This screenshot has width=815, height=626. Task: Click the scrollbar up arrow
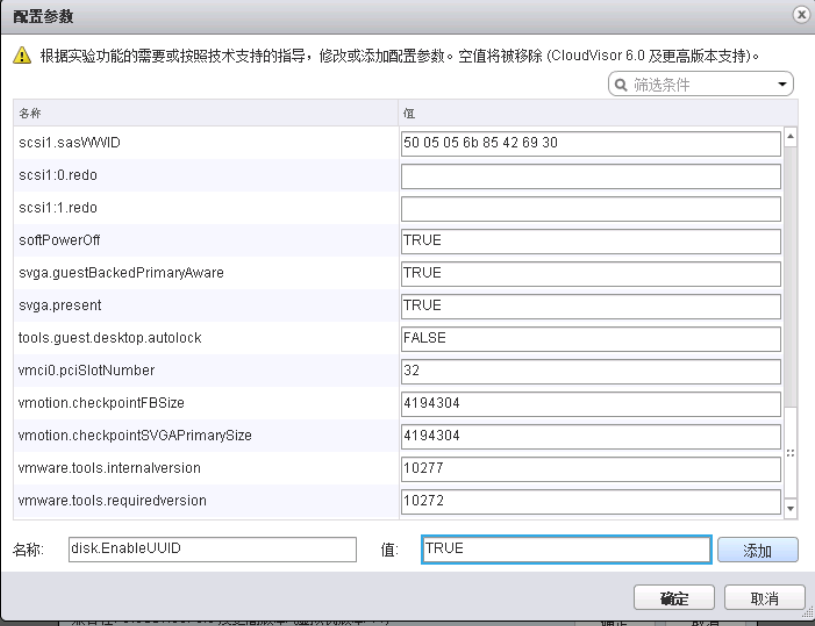coord(790,137)
